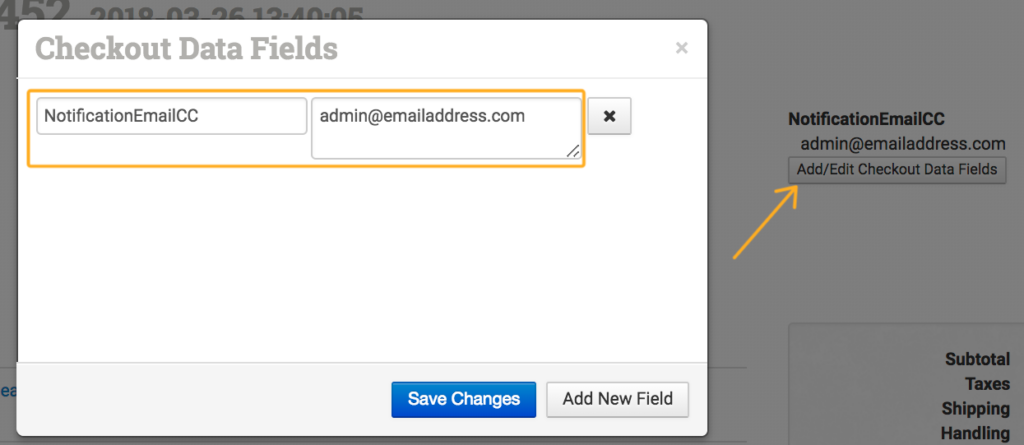1024x445 pixels.
Task: Click admin@emailaddress.com text on the order page
Action: [x=903, y=144]
